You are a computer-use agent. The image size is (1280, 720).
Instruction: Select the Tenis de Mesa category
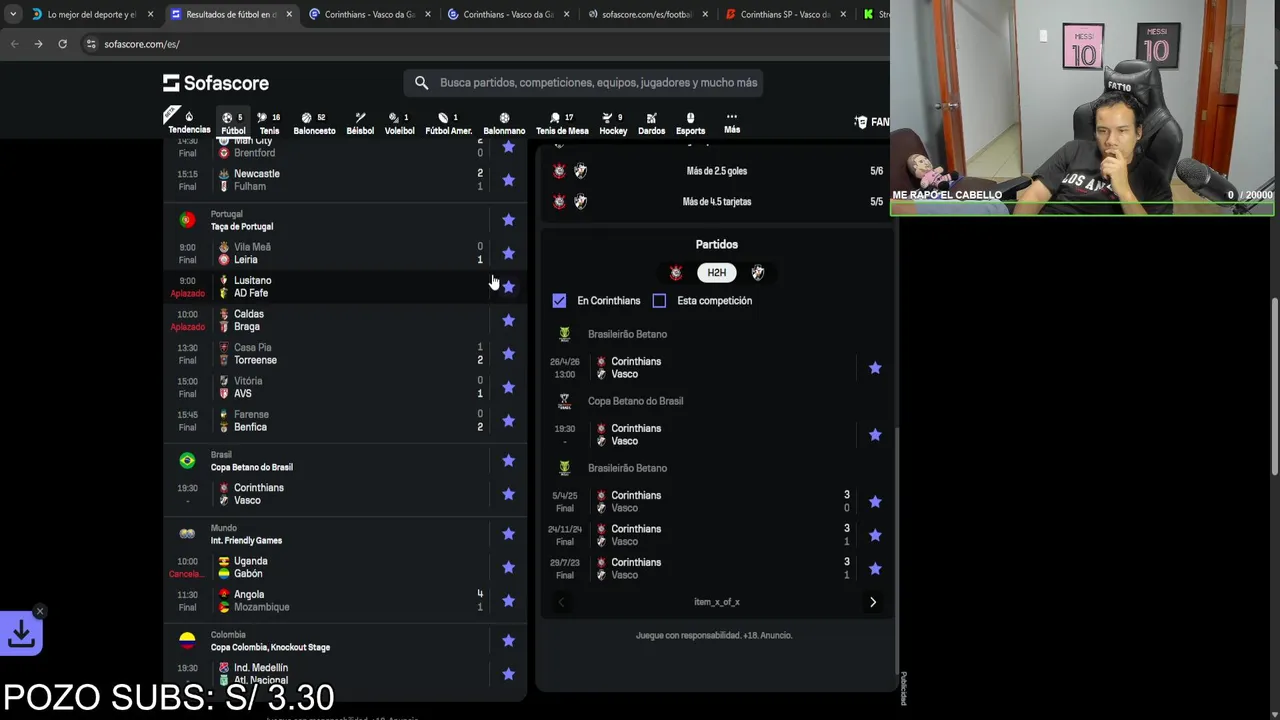click(x=562, y=123)
